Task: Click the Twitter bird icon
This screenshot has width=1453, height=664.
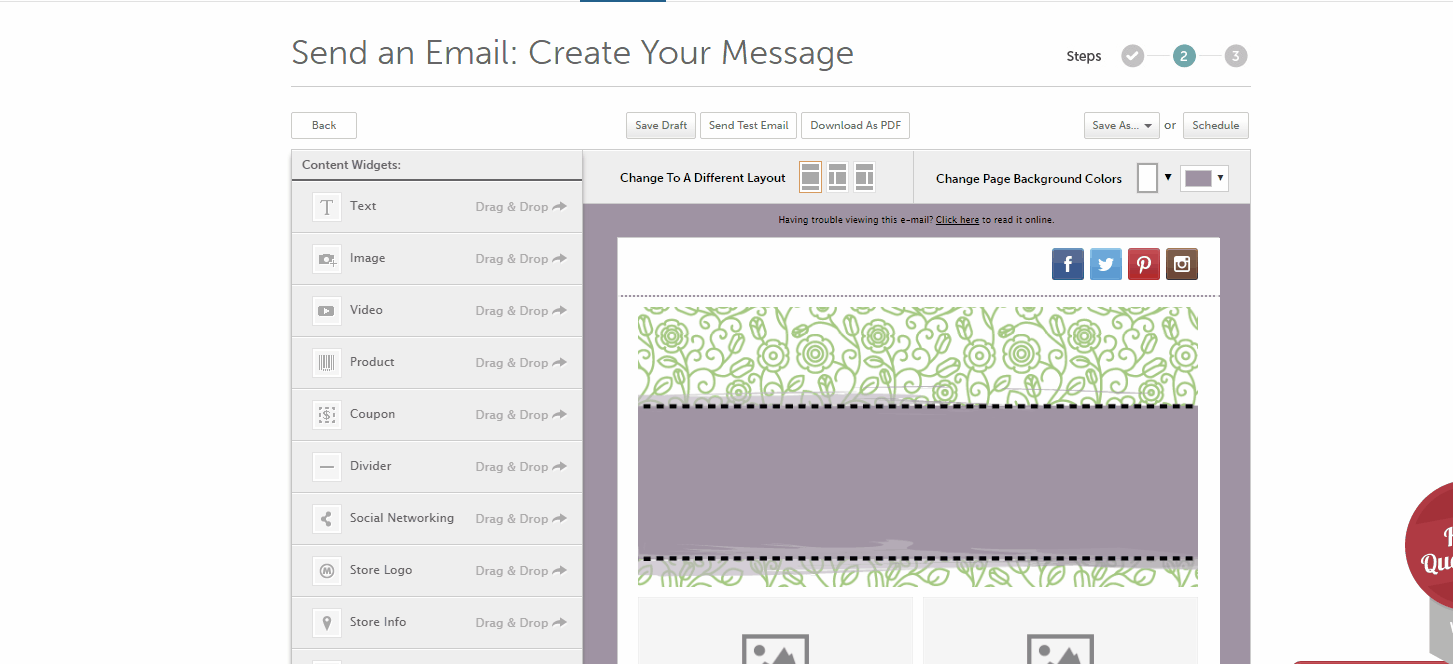Action: 1105,264
